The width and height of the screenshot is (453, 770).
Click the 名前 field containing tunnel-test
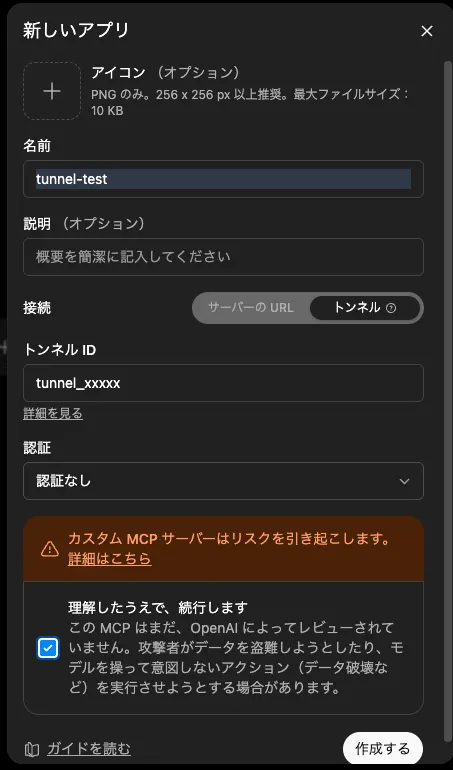point(223,179)
